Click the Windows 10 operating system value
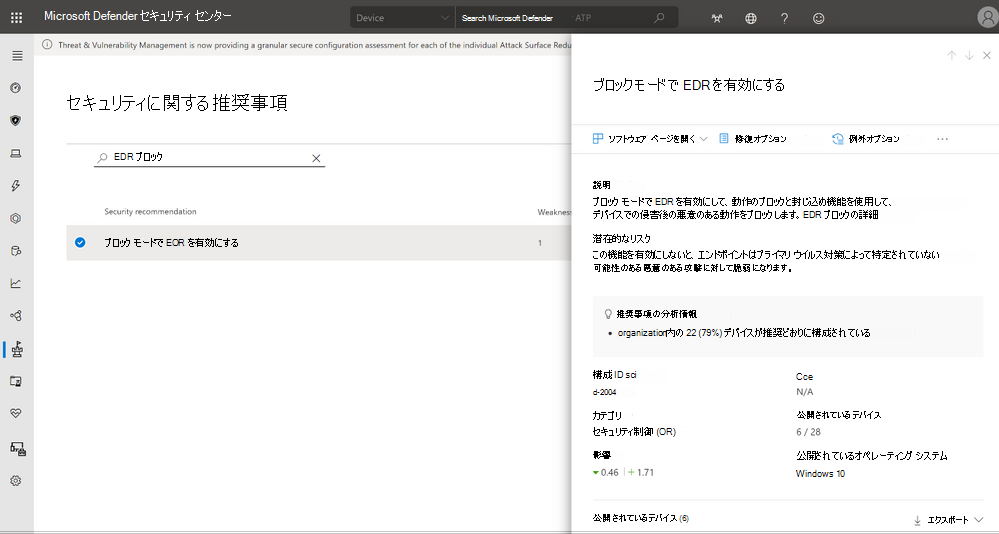Image resolution: width=999 pixels, height=534 pixels. coord(820,473)
